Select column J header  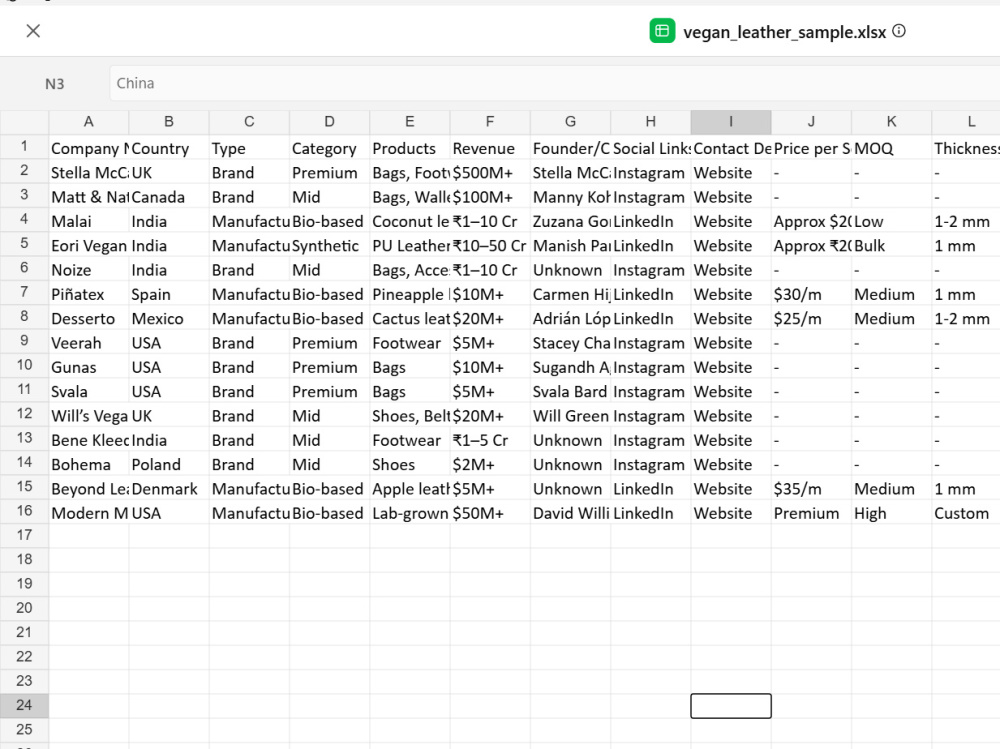(x=811, y=121)
